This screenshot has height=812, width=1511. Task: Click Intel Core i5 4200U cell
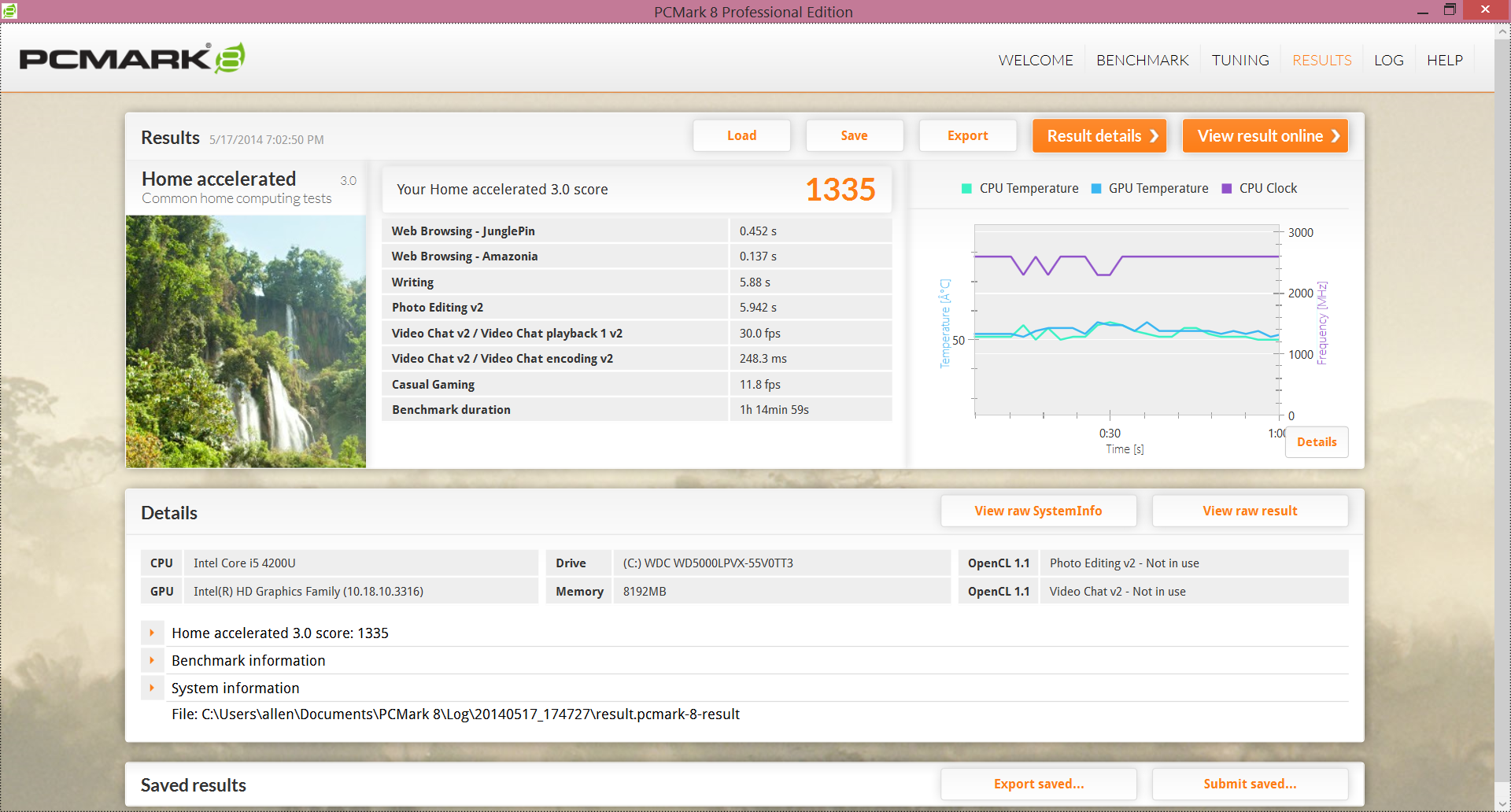[360, 563]
